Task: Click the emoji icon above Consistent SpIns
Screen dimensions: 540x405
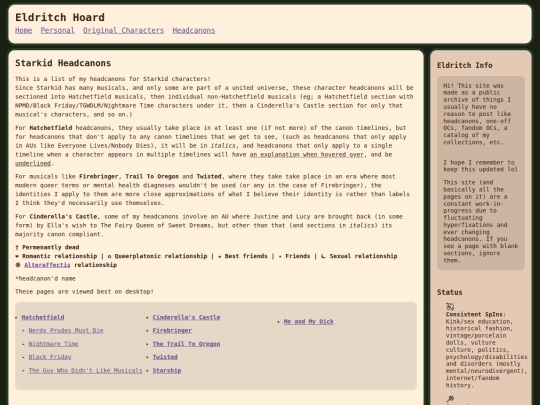Action: 450,307
